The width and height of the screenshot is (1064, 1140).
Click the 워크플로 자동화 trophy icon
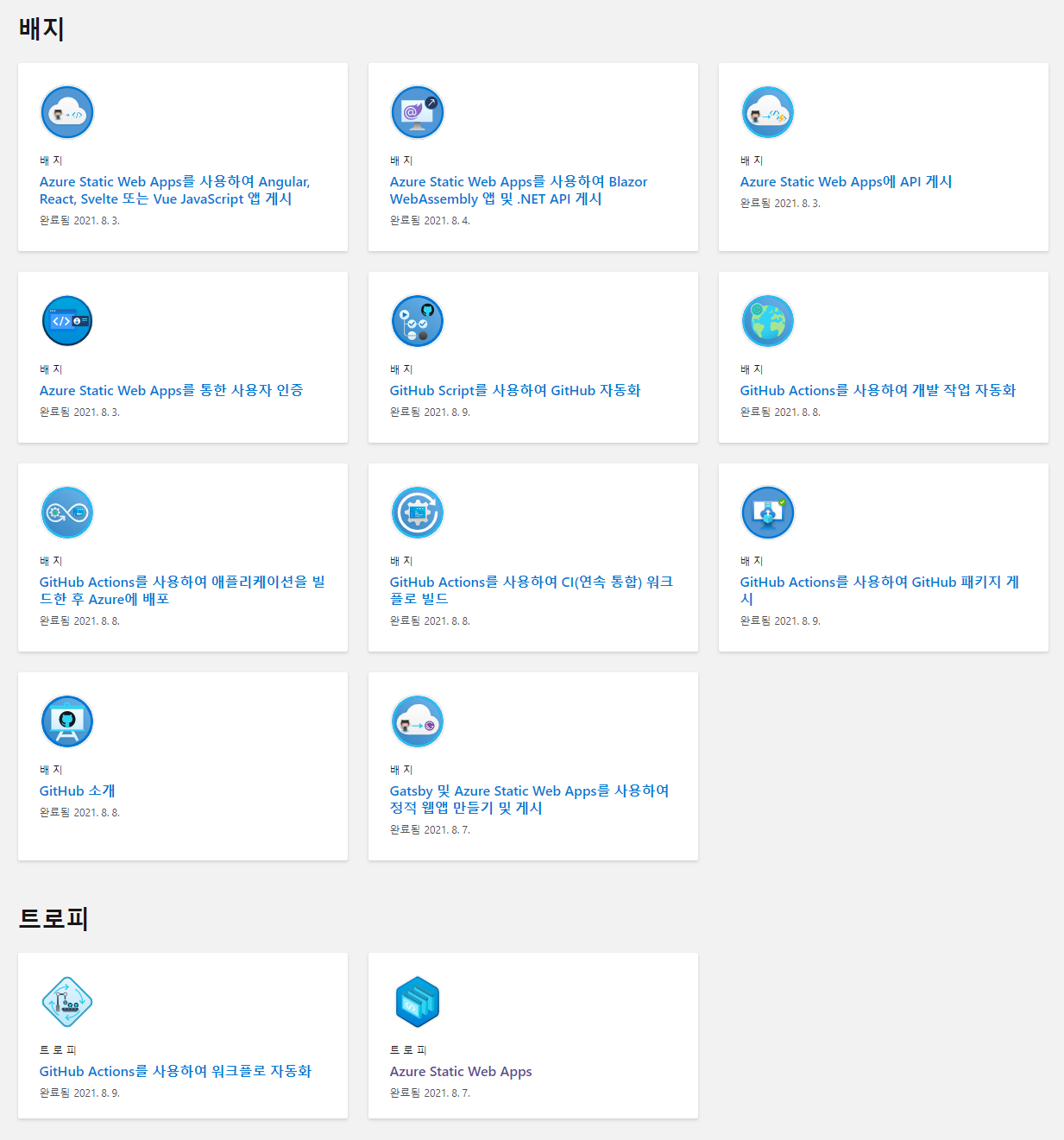pyautogui.click(x=67, y=1002)
